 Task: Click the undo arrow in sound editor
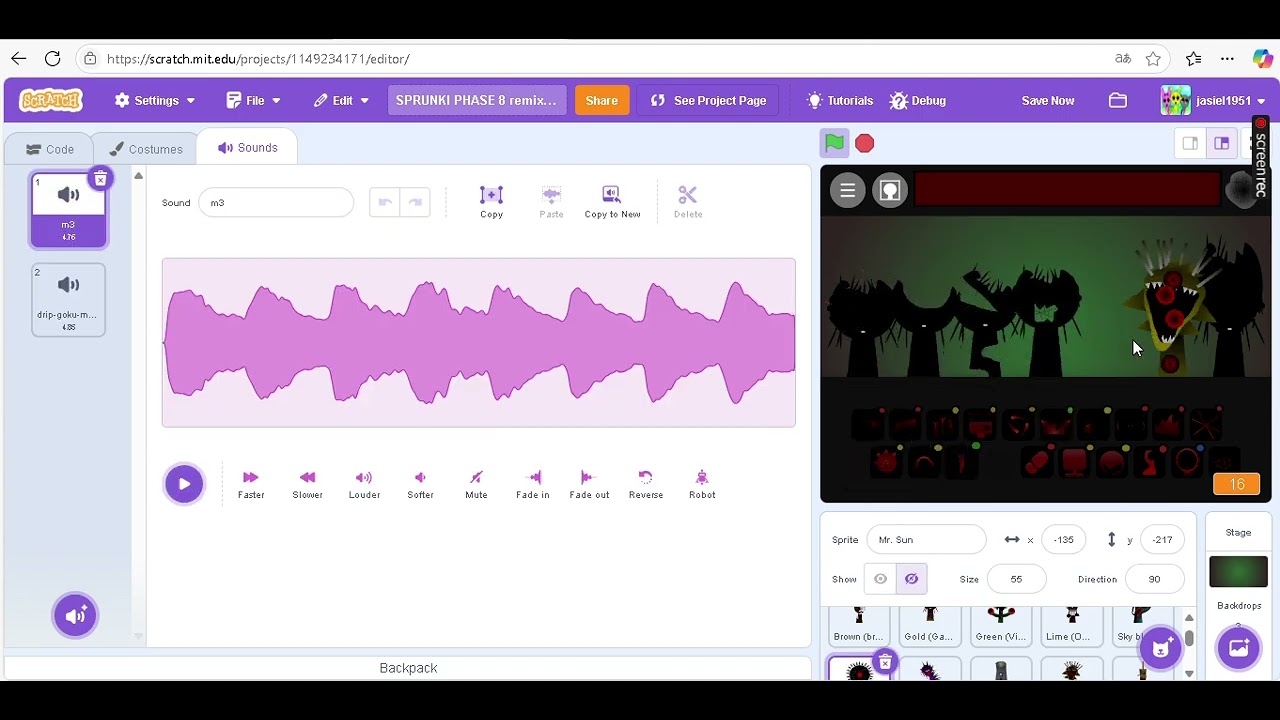384,202
